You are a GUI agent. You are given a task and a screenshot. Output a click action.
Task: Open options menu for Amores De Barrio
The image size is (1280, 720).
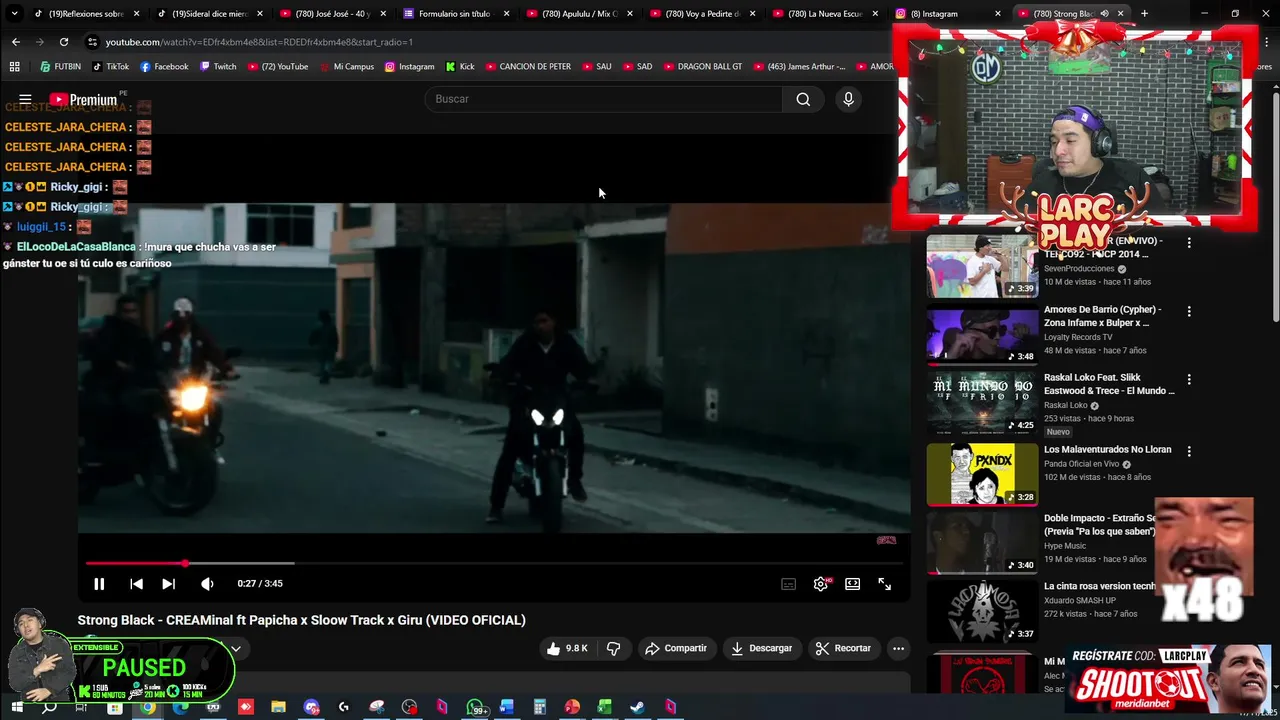tap(1189, 311)
